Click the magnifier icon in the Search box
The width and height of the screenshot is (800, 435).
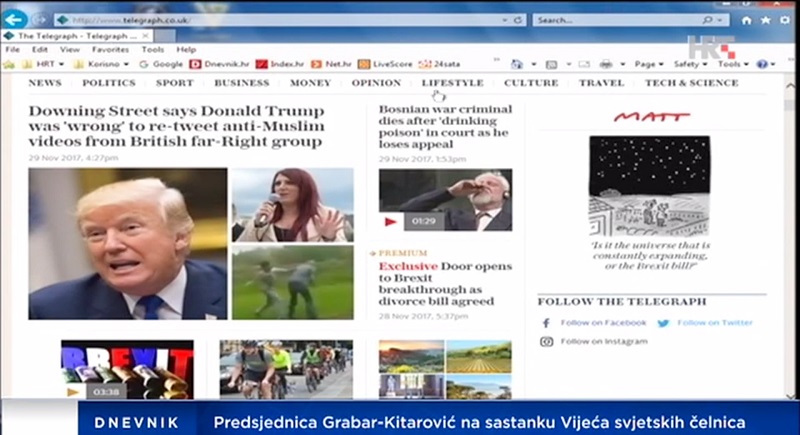coord(707,20)
